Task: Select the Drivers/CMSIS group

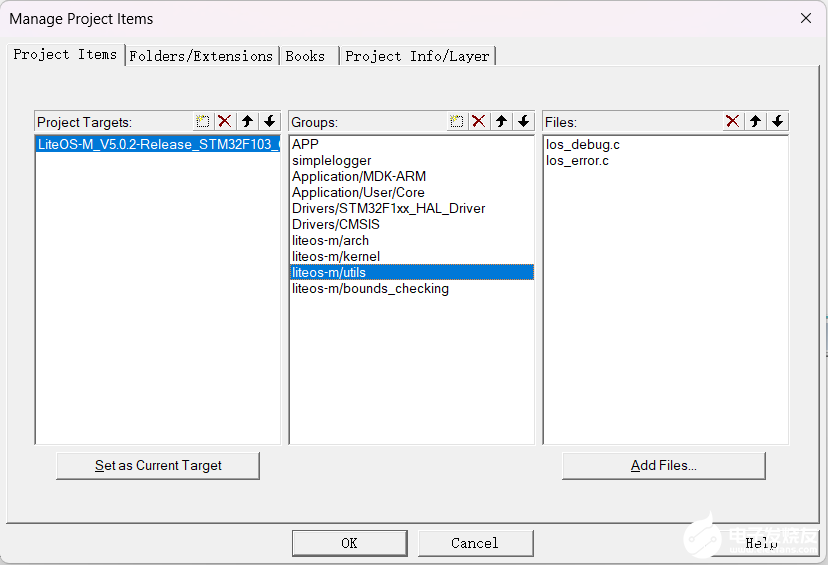Action: pyautogui.click(x=412, y=224)
